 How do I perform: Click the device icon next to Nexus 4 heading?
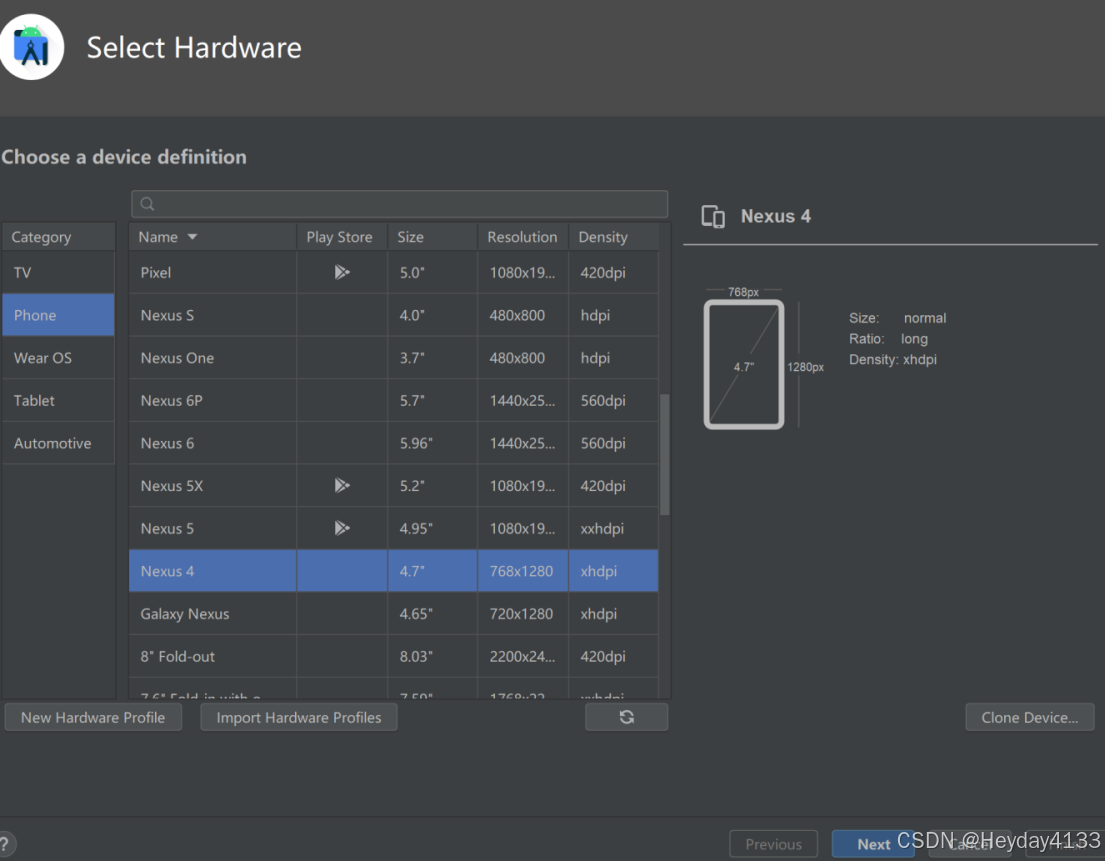coord(712,216)
